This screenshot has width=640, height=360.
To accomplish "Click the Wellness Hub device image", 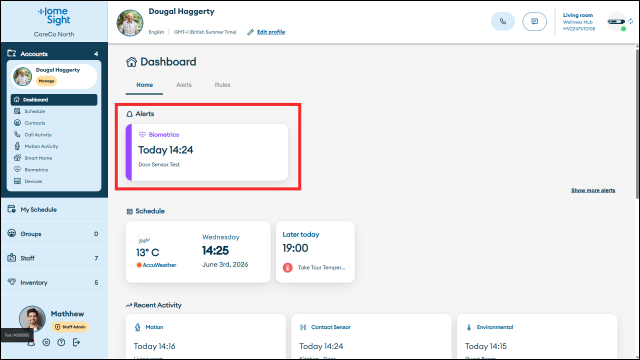I will point(616,22).
